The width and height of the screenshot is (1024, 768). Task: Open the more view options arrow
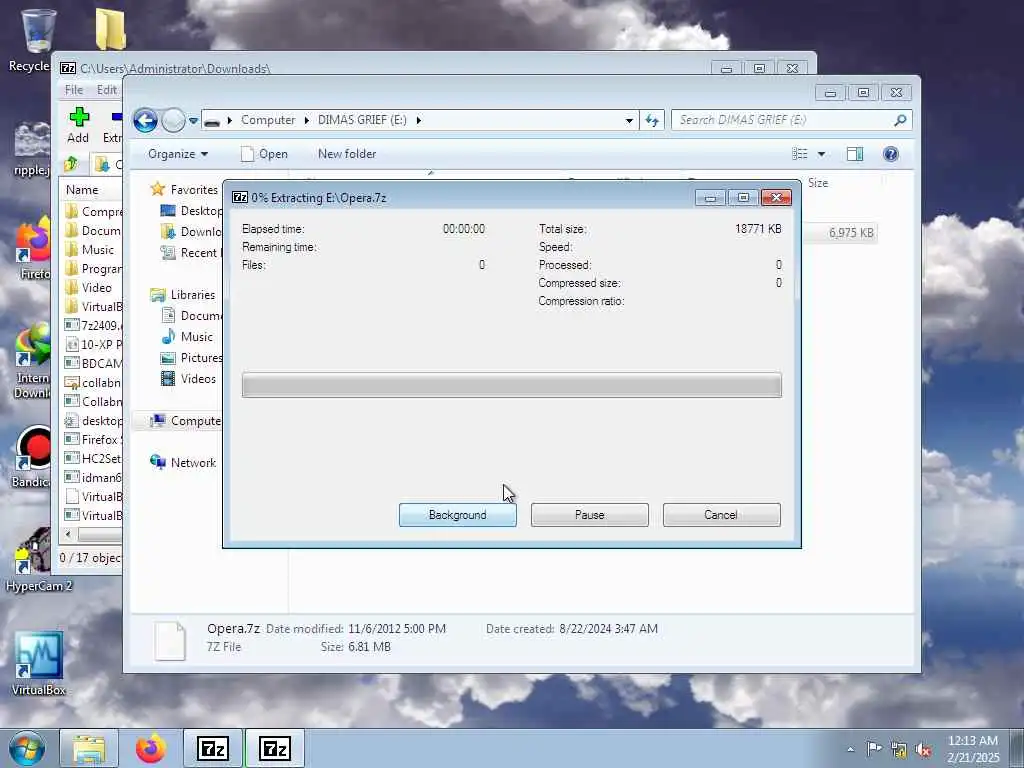822,154
